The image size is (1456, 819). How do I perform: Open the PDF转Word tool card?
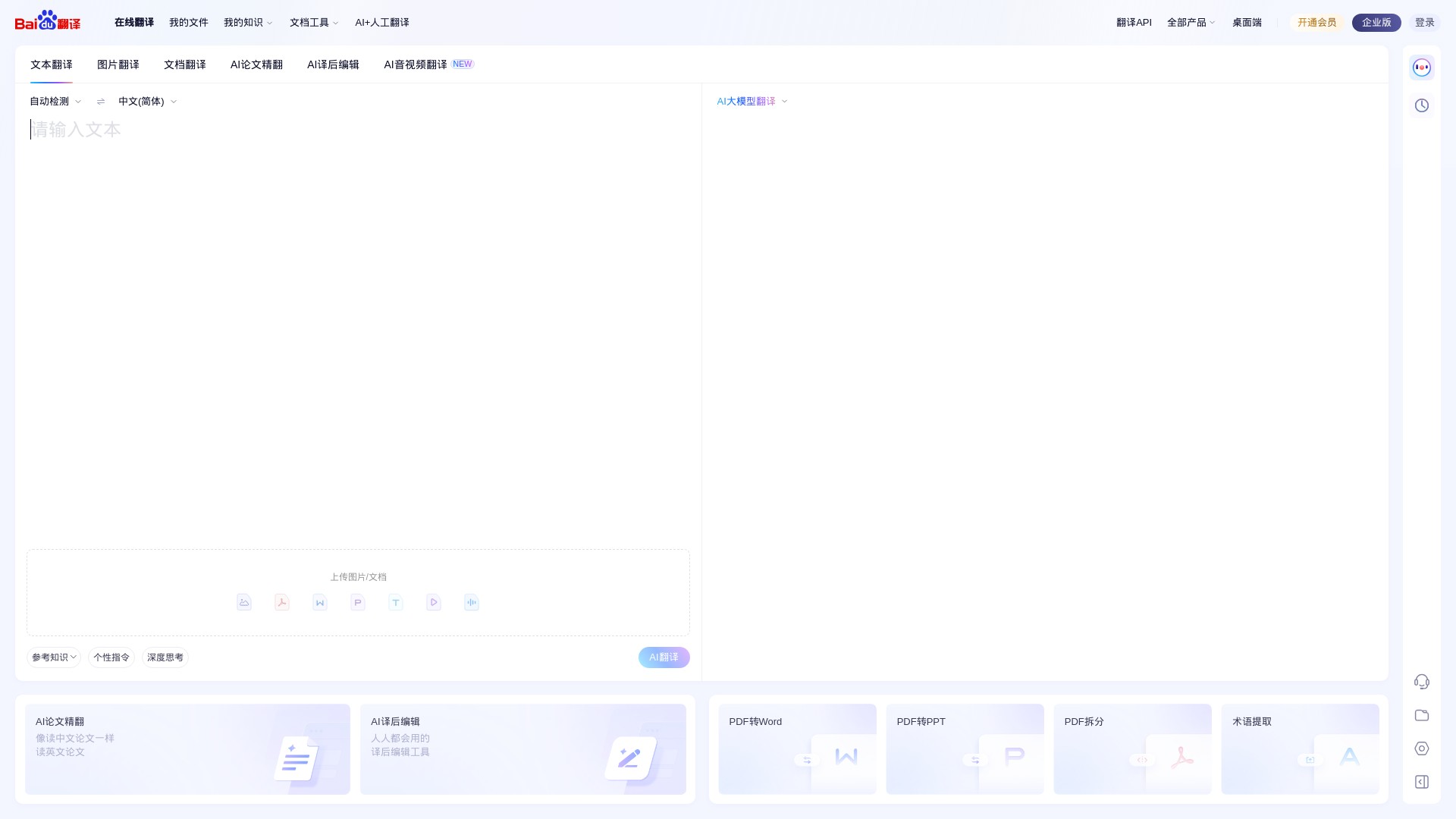coord(797,749)
